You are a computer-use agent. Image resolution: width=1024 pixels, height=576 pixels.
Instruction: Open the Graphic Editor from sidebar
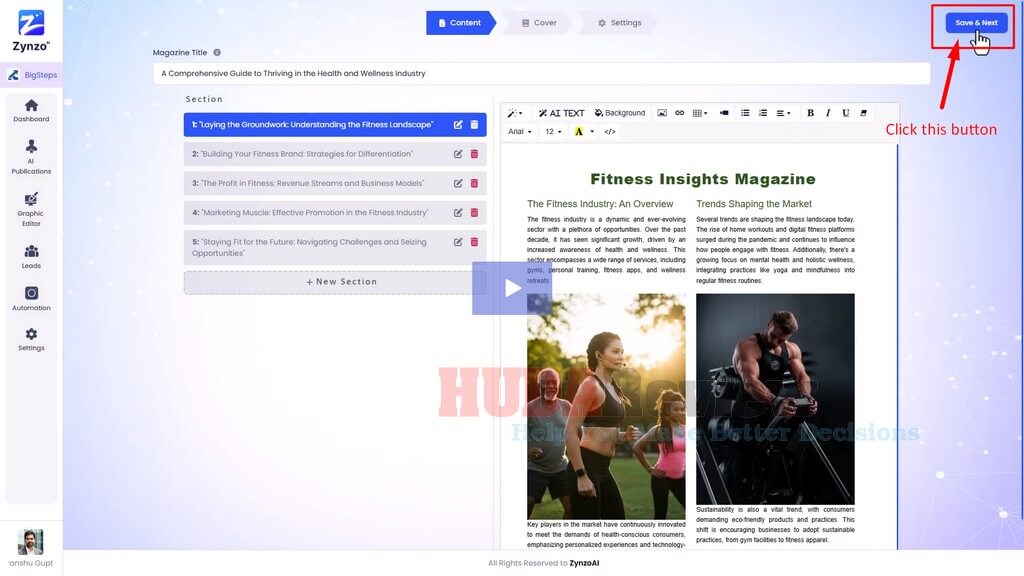(x=31, y=209)
